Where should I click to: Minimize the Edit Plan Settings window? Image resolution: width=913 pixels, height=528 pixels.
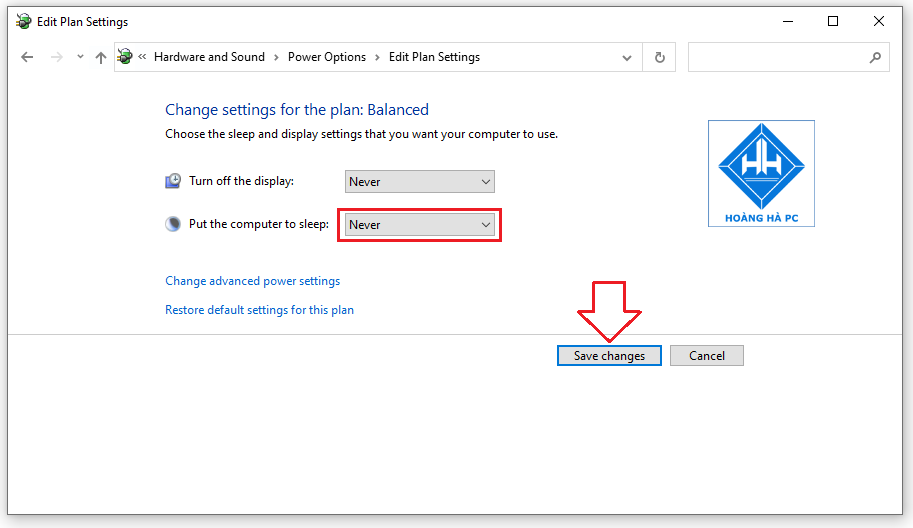pyautogui.click(x=788, y=22)
